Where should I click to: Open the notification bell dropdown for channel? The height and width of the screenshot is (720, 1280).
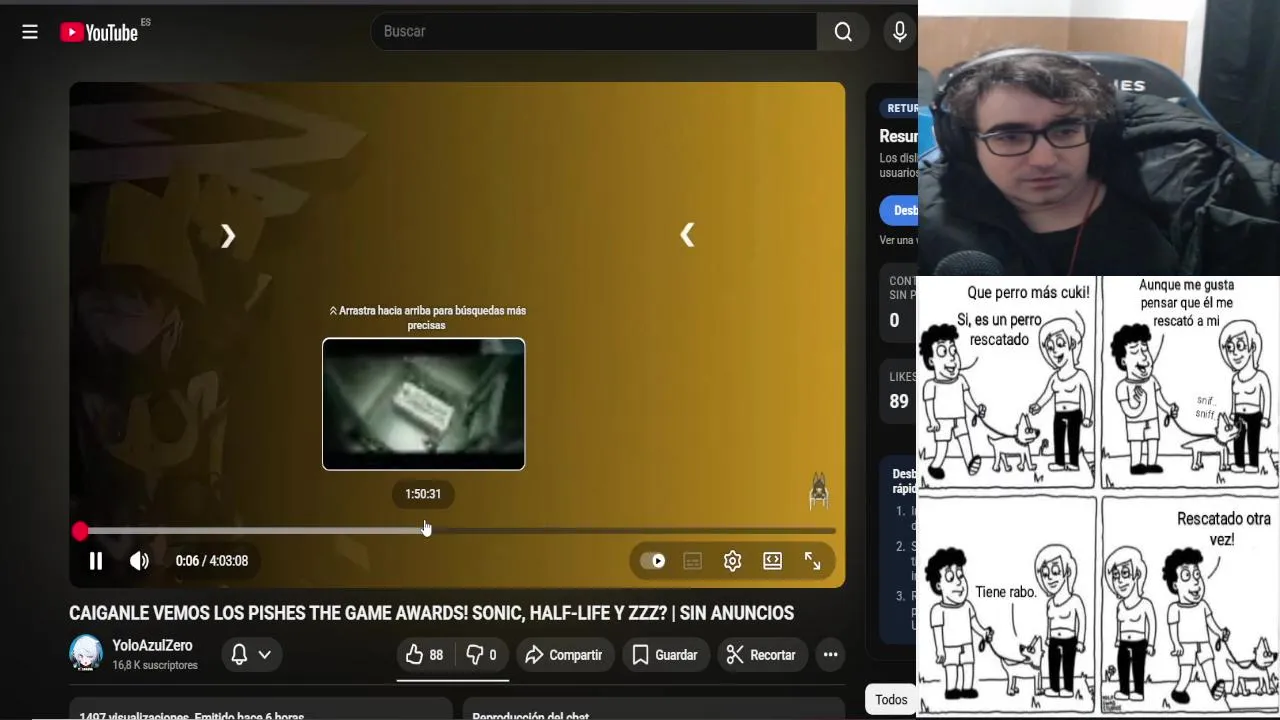[251, 655]
